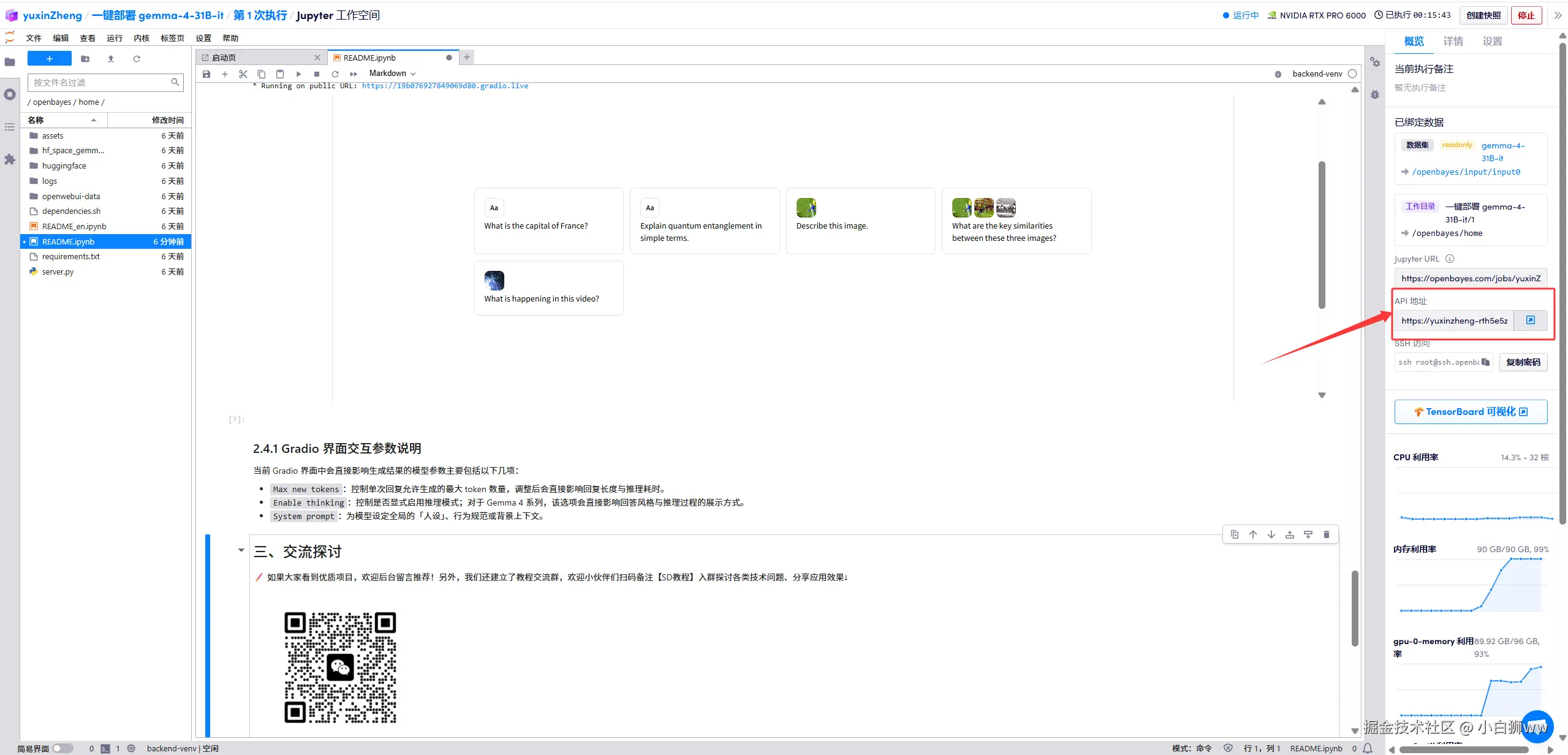The image size is (1568, 755).
Task: Collapse the 三、交流探讨 heading section
Action: click(241, 550)
